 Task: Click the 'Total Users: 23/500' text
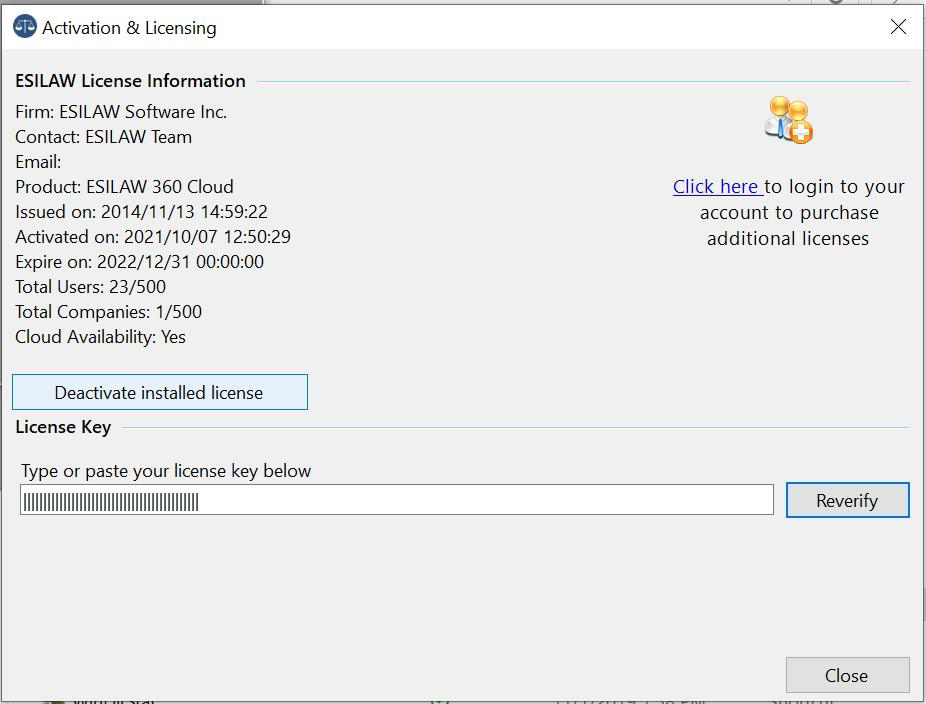tap(90, 287)
